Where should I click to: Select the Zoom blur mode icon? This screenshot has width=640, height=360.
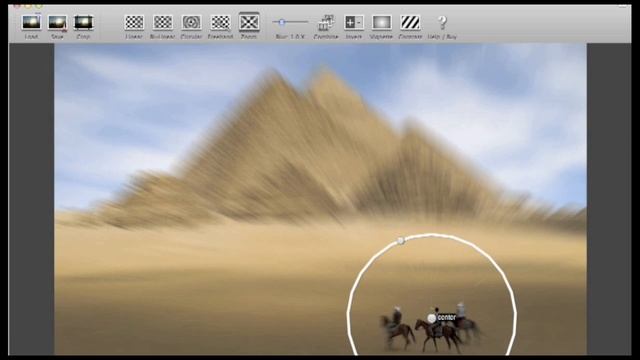(x=249, y=22)
